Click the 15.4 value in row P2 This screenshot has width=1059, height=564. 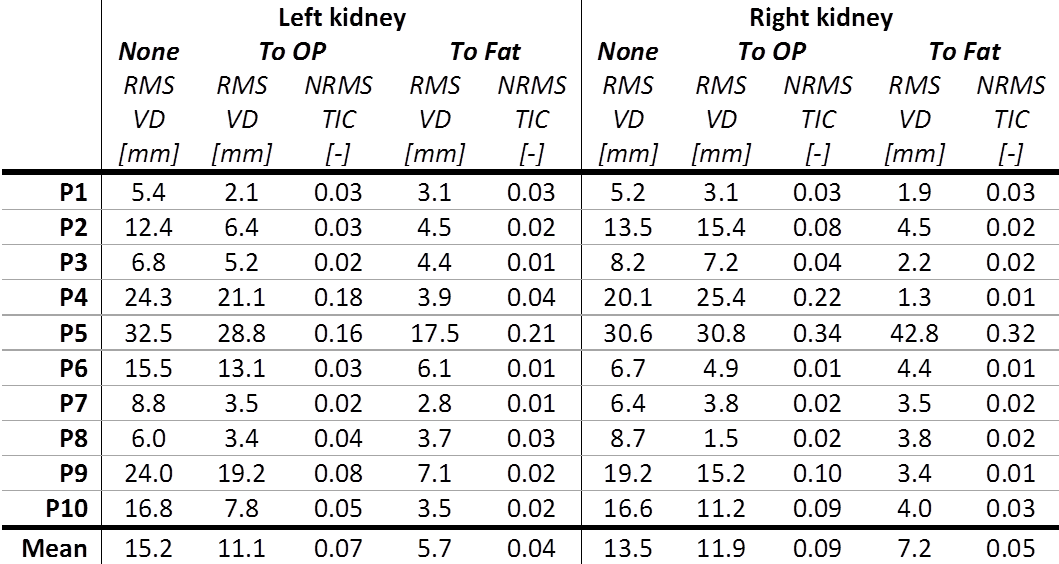click(721, 227)
